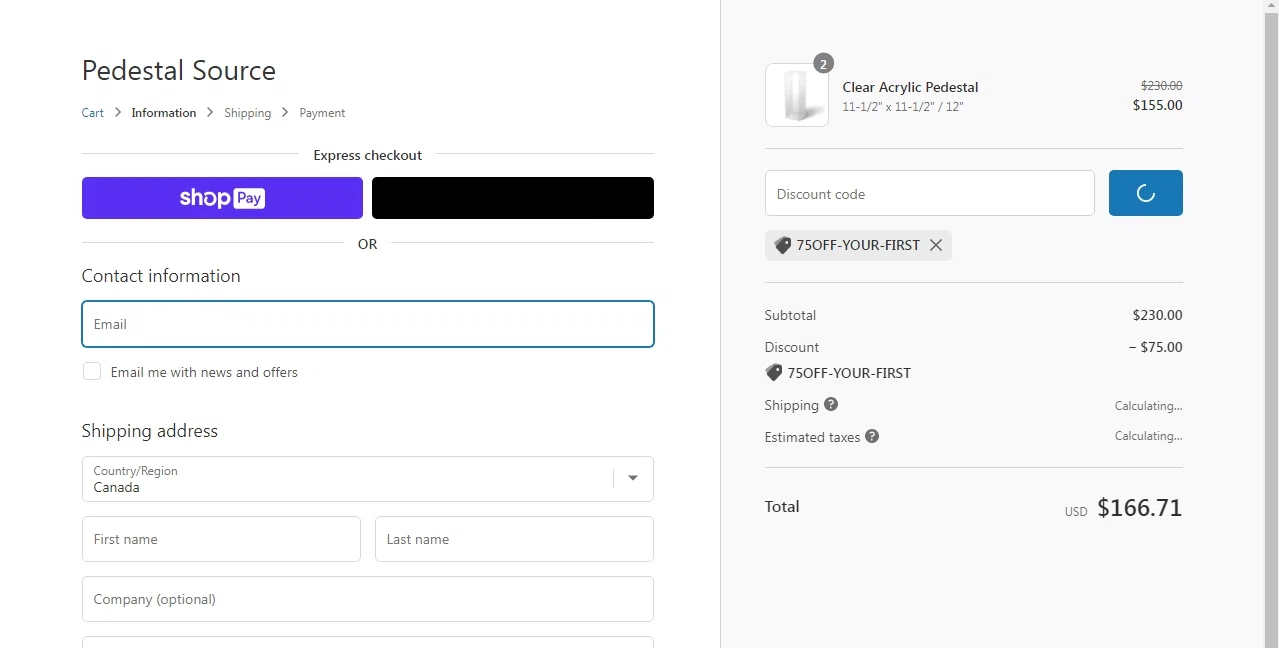Click the discount tag icon in the applied code chip

[783, 245]
